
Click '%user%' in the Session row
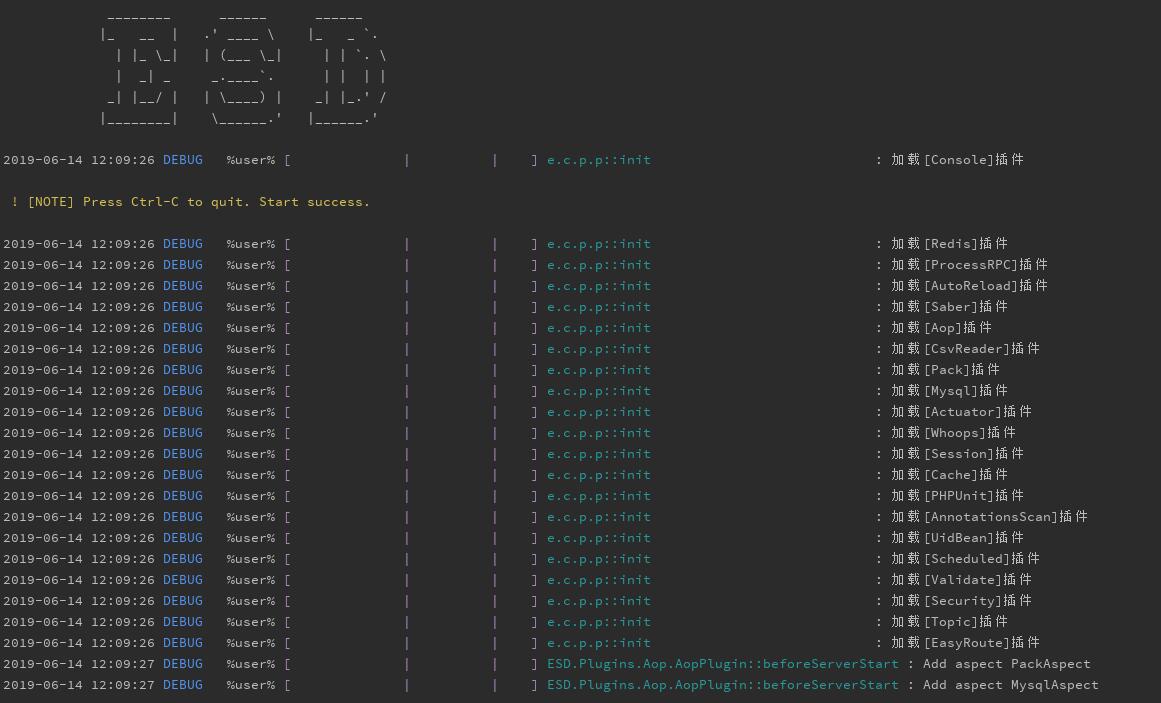pyautogui.click(x=251, y=453)
